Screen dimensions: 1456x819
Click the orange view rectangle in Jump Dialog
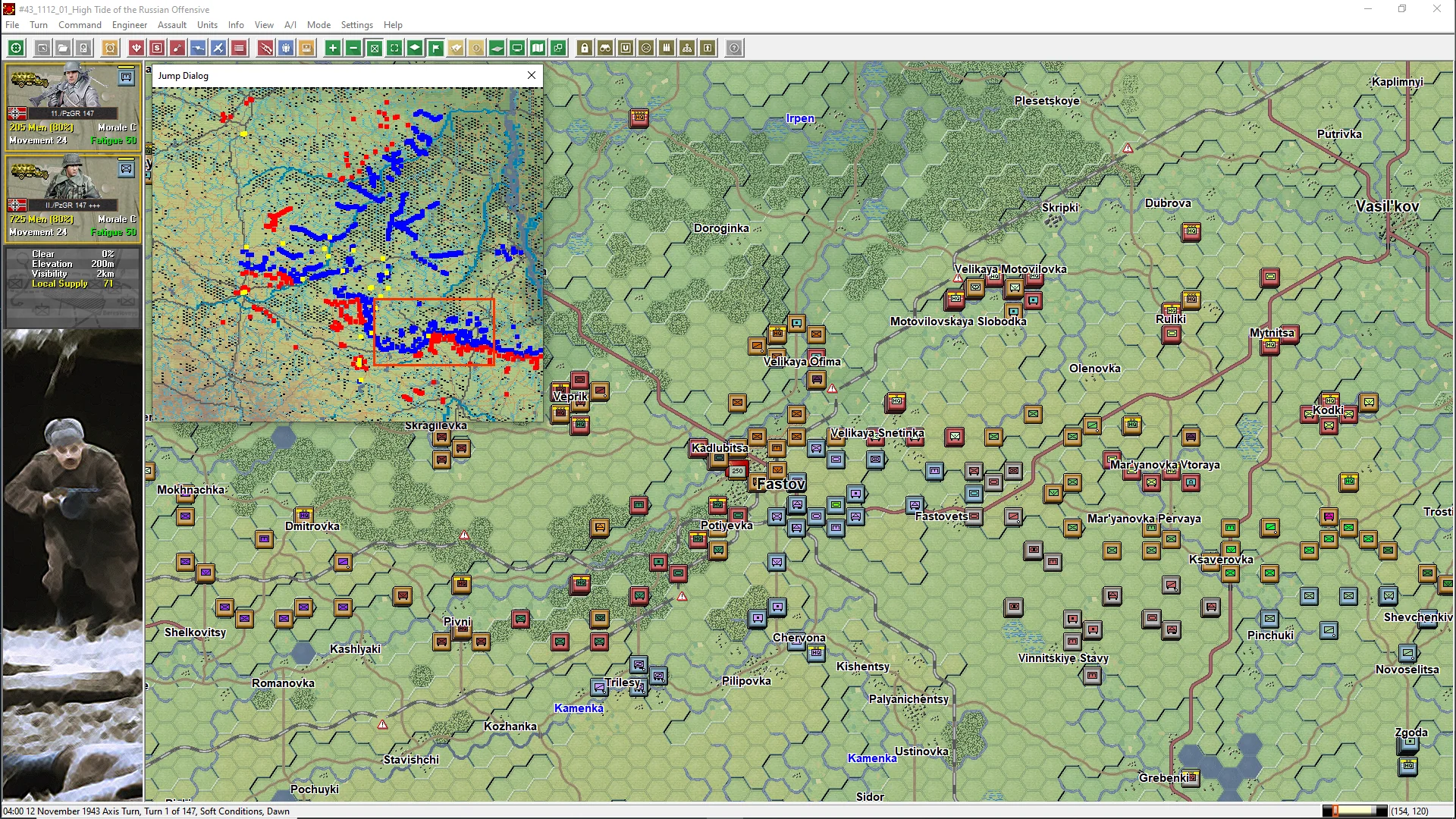point(434,332)
